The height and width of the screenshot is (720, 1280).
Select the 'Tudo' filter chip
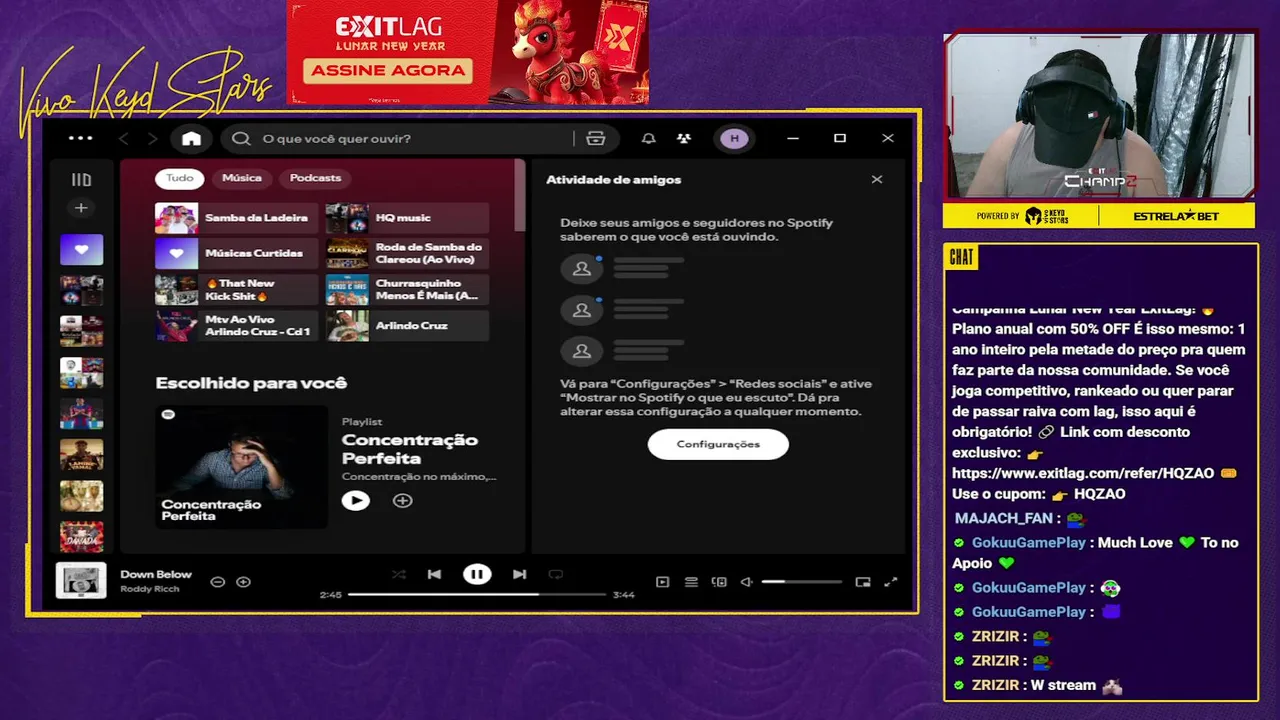tap(180, 178)
